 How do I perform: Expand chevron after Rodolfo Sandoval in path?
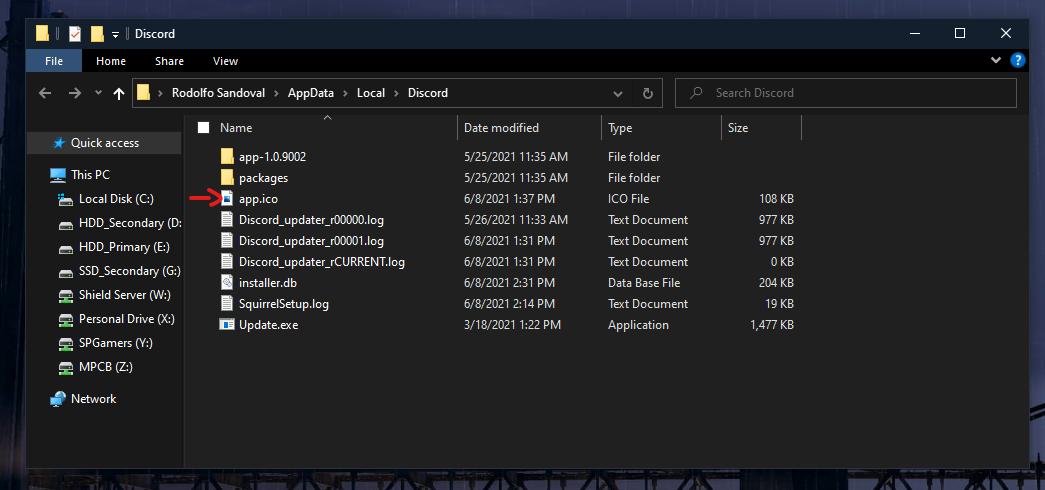(279, 93)
